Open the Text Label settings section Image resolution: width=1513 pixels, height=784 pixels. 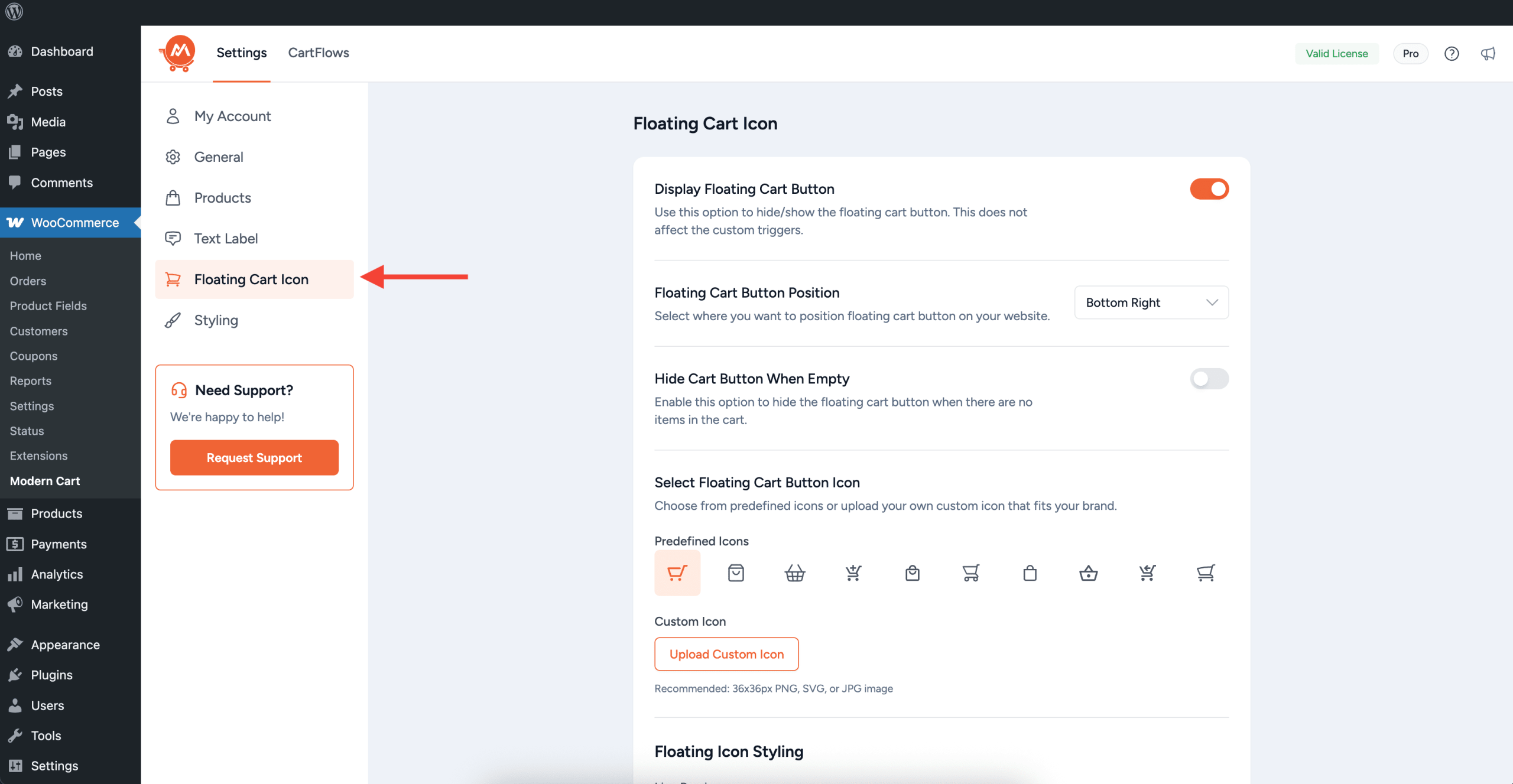[x=254, y=239]
